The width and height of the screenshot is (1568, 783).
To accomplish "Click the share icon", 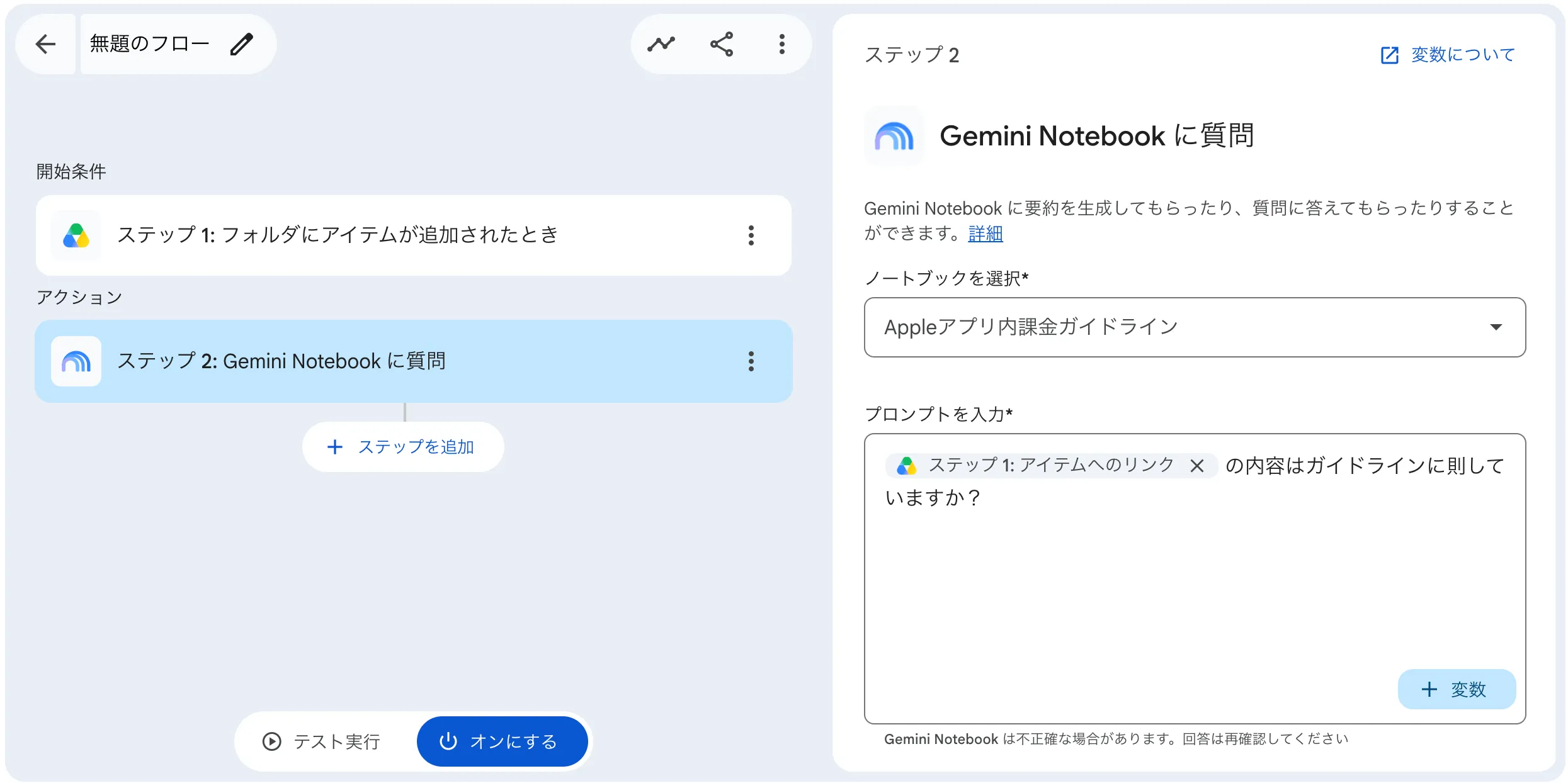I will pyautogui.click(x=722, y=44).
